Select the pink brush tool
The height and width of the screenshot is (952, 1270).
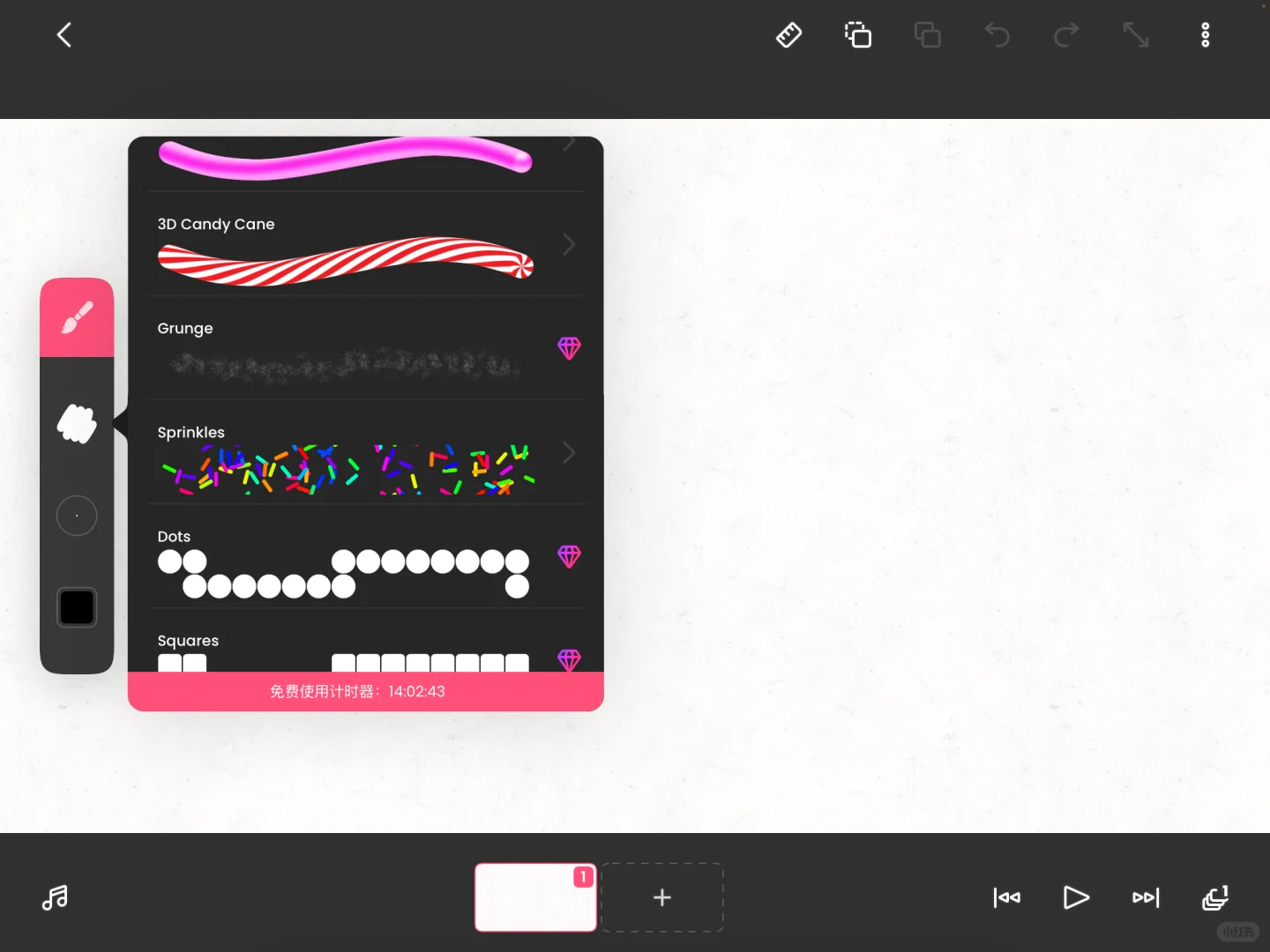pos(77,317)
